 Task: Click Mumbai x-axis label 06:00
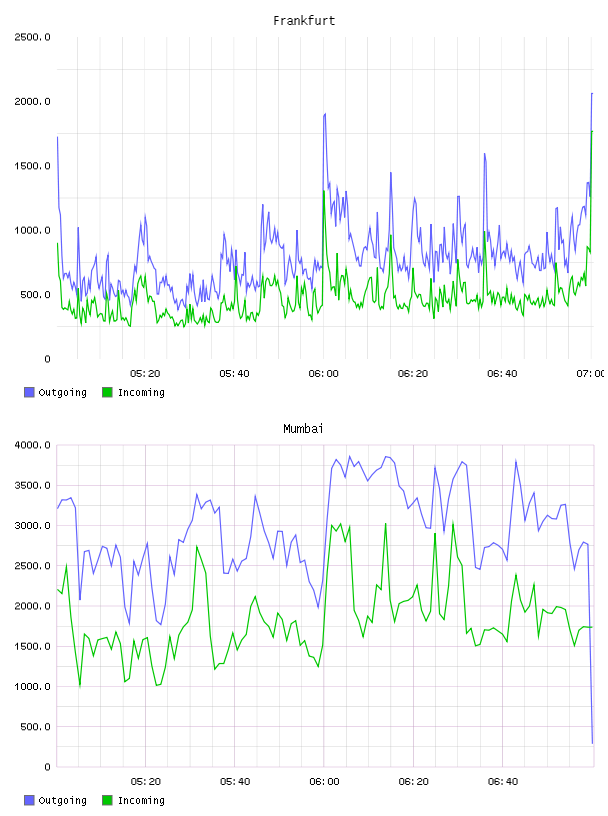(x=324, y=782)
